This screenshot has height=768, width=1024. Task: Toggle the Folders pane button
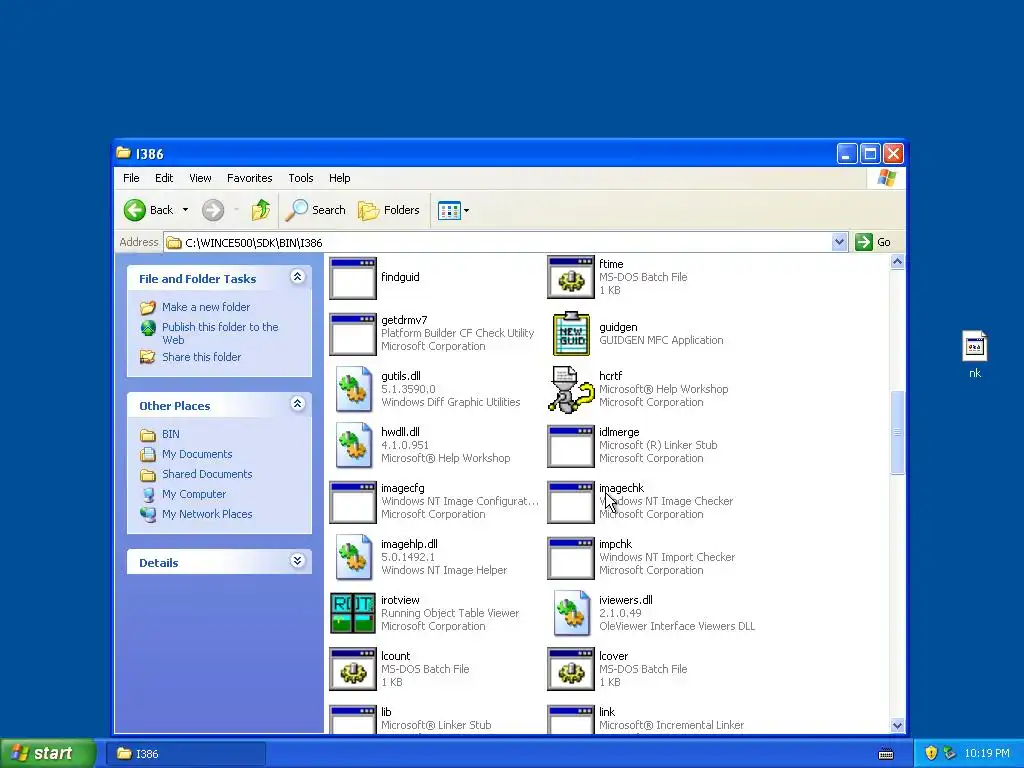coord(389,210)
